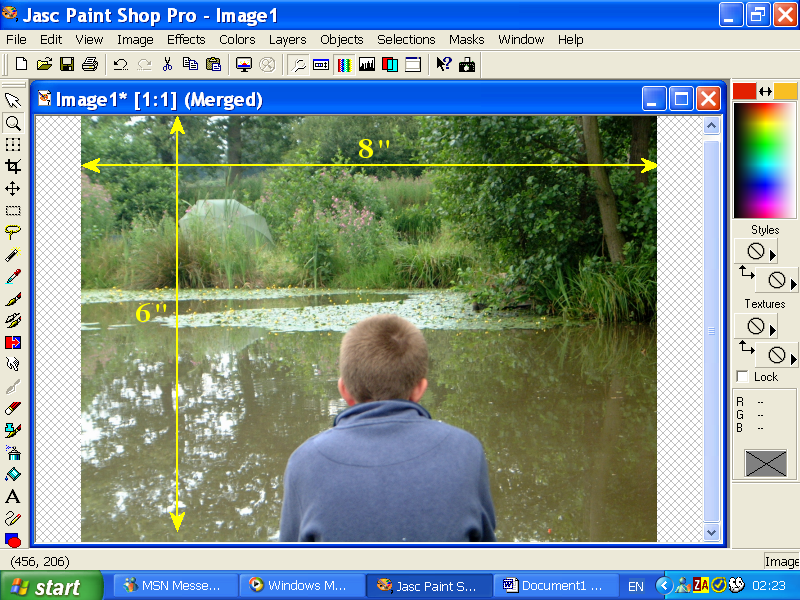Save the image with the floppy disk icon
The width and height of the screenshot is (800, 600).
(67, 64)
